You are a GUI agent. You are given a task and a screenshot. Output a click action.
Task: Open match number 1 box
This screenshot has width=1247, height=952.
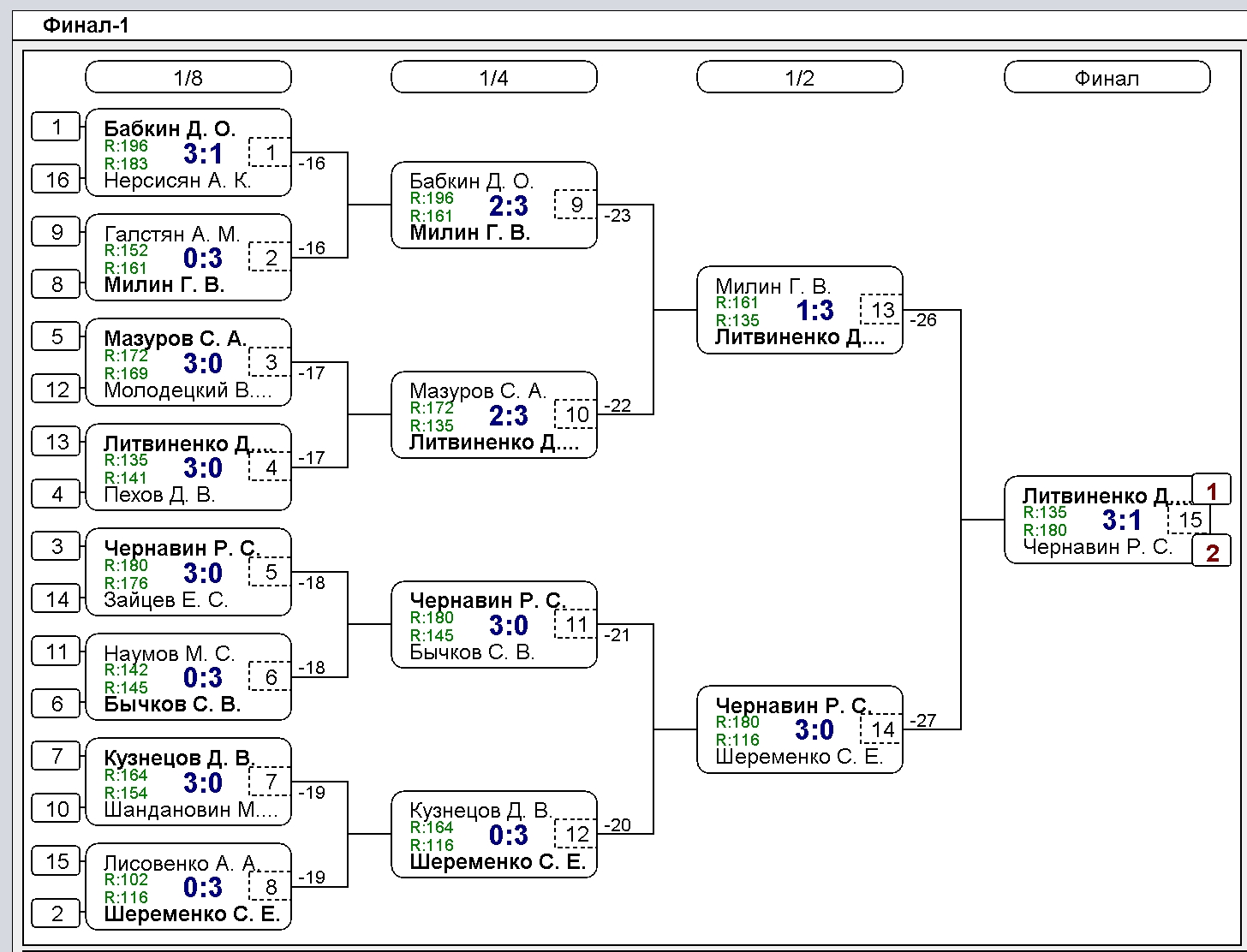[271, 152]
